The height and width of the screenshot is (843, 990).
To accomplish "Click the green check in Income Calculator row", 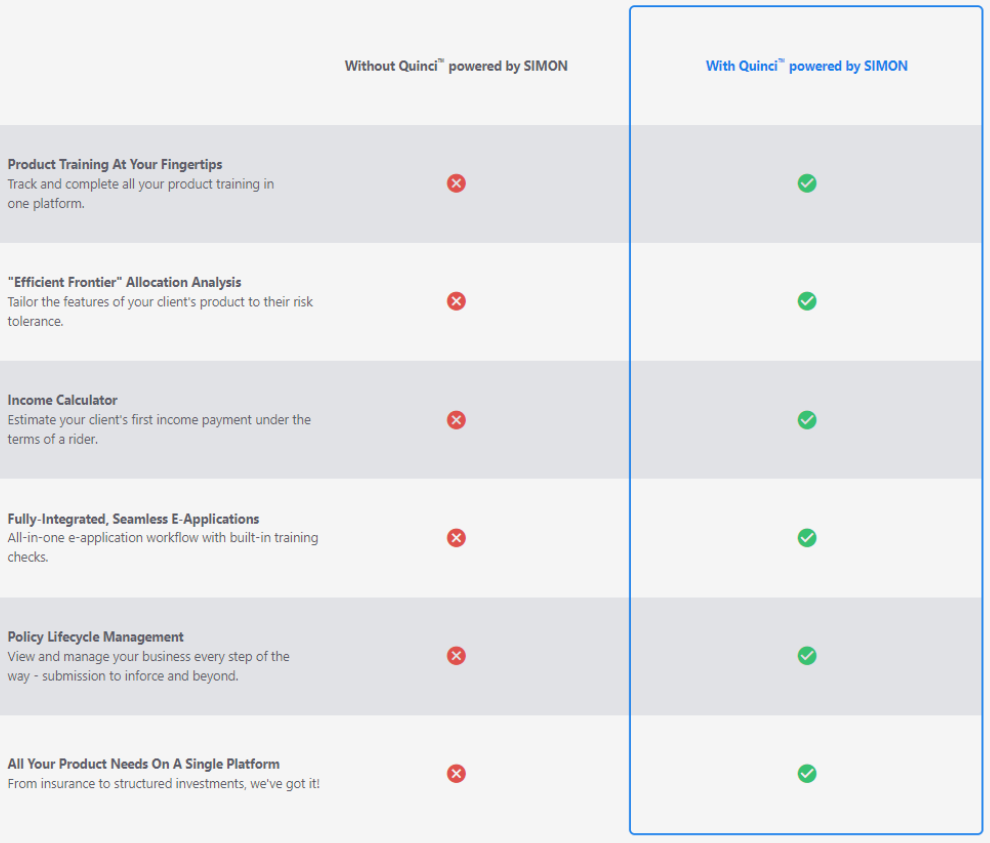I will 806,420.
